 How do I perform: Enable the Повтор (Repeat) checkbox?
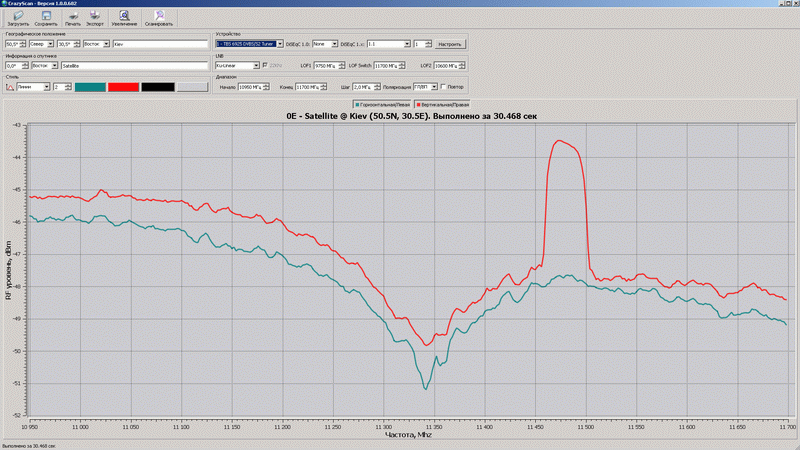tap(443, 87)
